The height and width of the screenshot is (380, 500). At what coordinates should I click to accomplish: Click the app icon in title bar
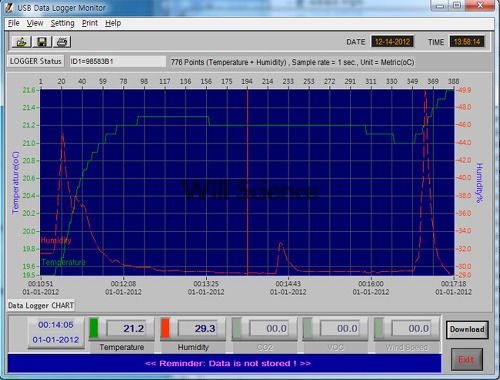[9, 7]
